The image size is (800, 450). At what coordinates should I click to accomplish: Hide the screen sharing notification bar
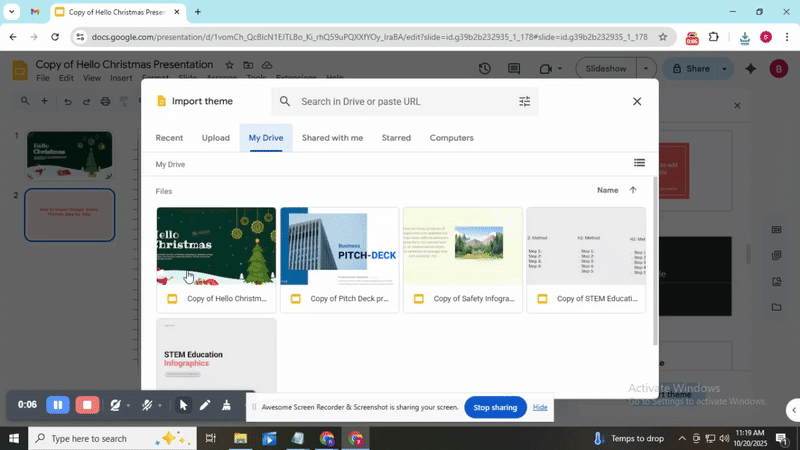coord(540,407)
